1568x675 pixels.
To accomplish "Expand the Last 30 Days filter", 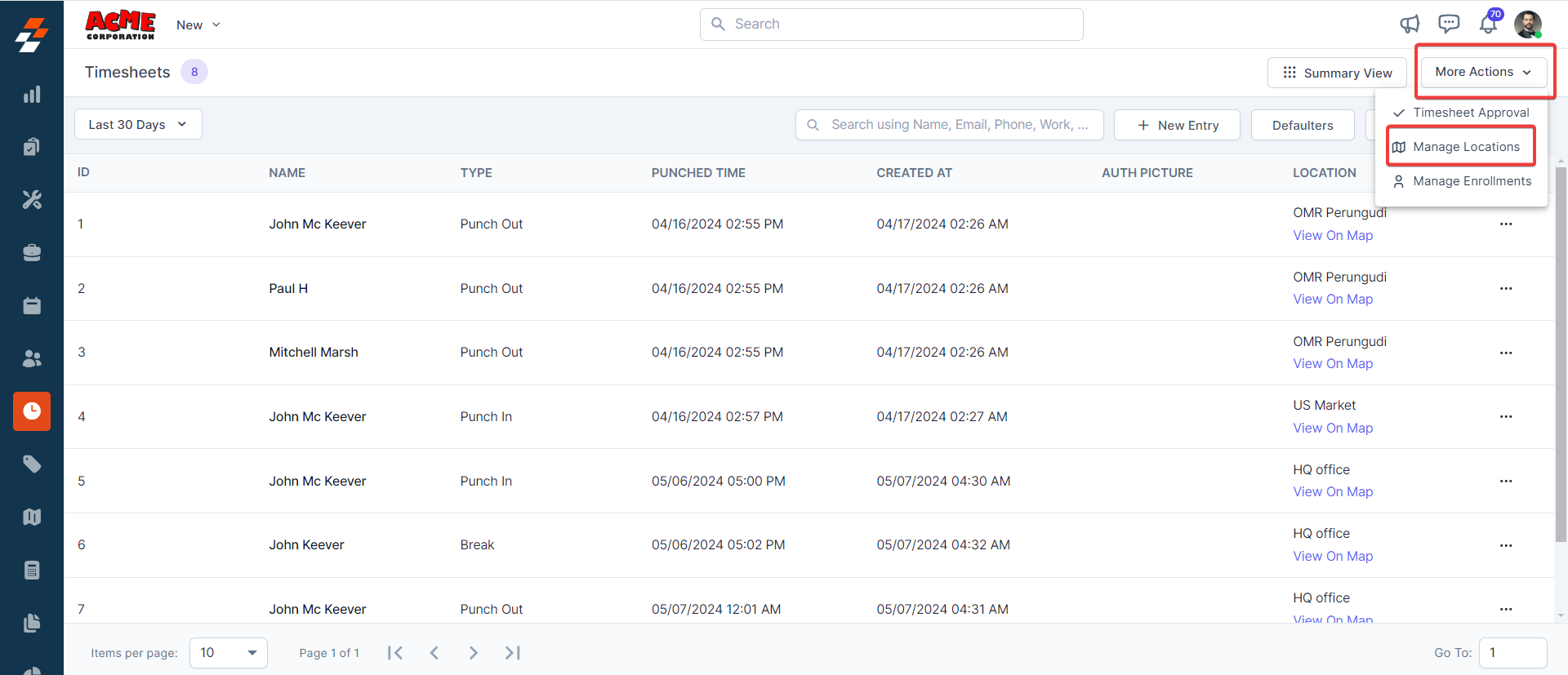I will click(138, 124).
